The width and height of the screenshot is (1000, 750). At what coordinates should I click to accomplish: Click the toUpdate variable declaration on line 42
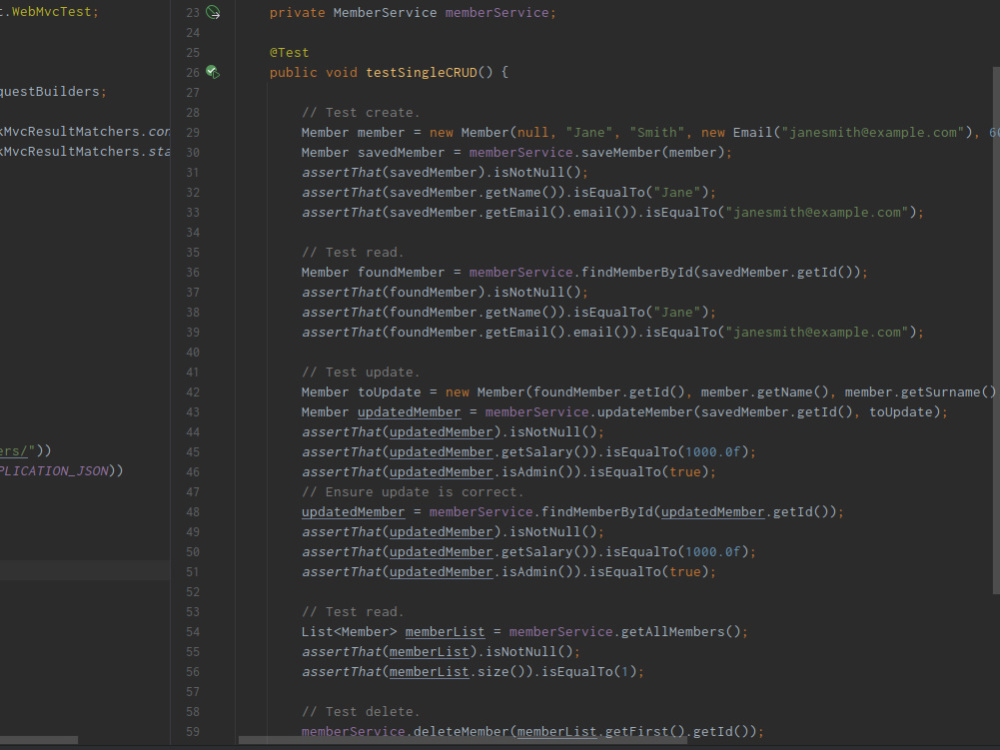[x=389, y=392]
